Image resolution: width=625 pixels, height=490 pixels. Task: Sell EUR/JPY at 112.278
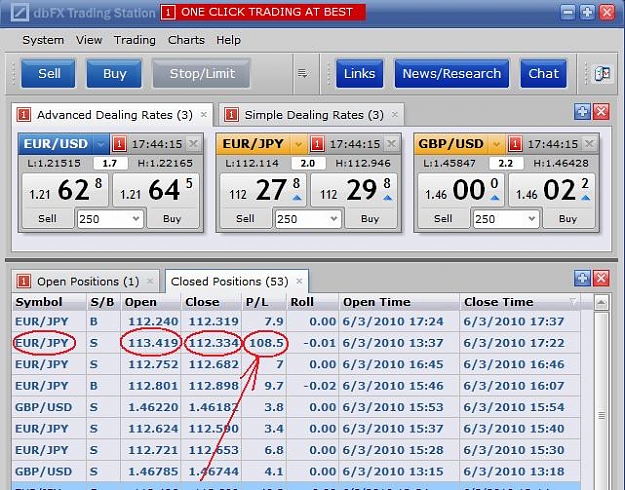[x=263, y=190]
